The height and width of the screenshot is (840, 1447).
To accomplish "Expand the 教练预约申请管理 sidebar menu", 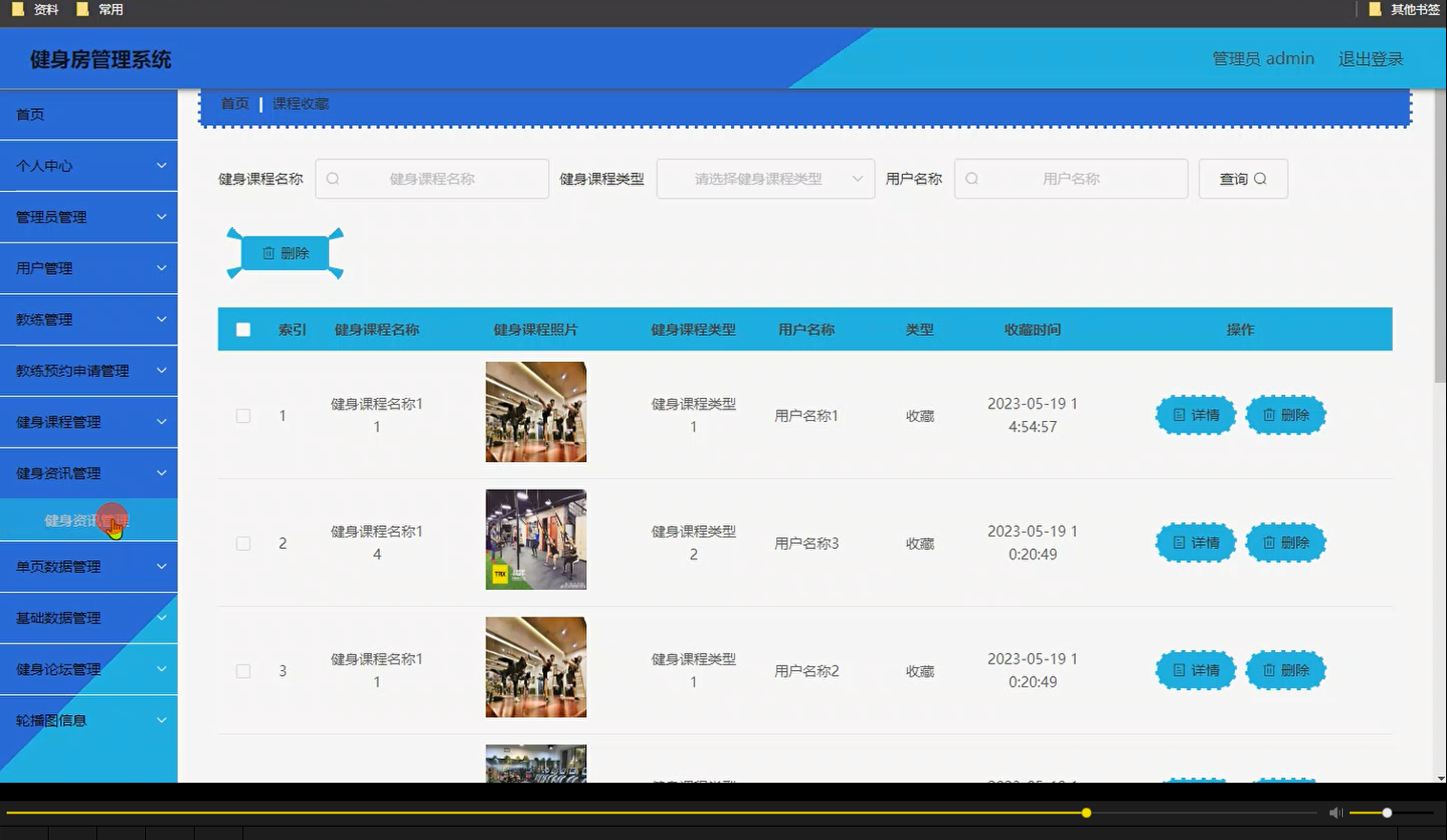I will pos(89,370).
